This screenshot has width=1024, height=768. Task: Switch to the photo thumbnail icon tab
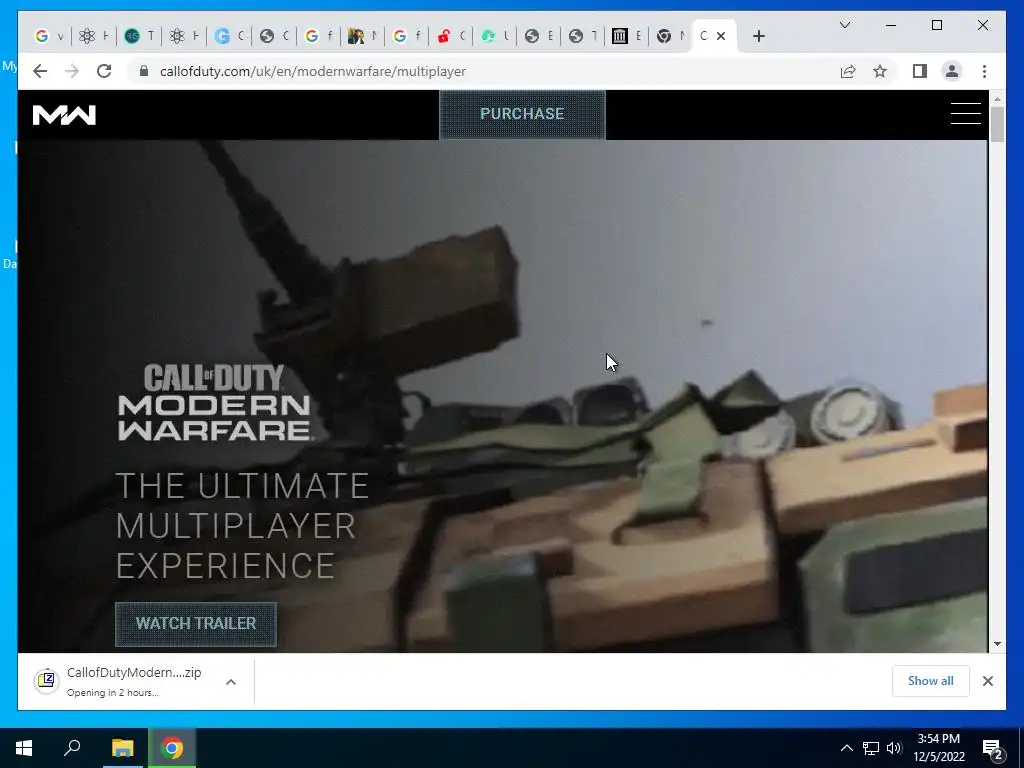tap(363, 36)
